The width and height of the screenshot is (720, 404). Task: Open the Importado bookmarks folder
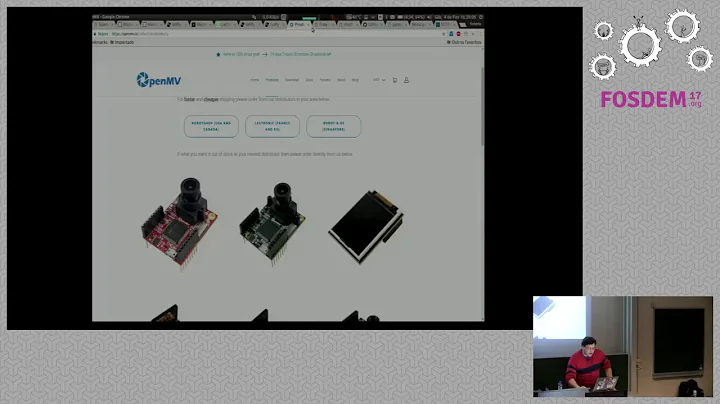pyautogui.click(x=122, y=42)
